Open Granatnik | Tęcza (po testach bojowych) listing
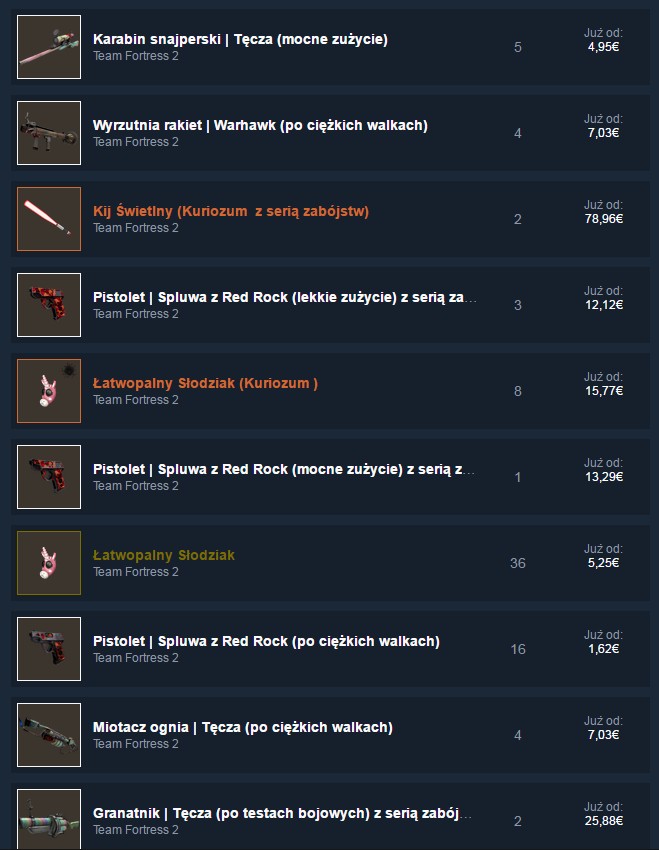This screenshot has height=850, width=659. click(x=282, y=813)
